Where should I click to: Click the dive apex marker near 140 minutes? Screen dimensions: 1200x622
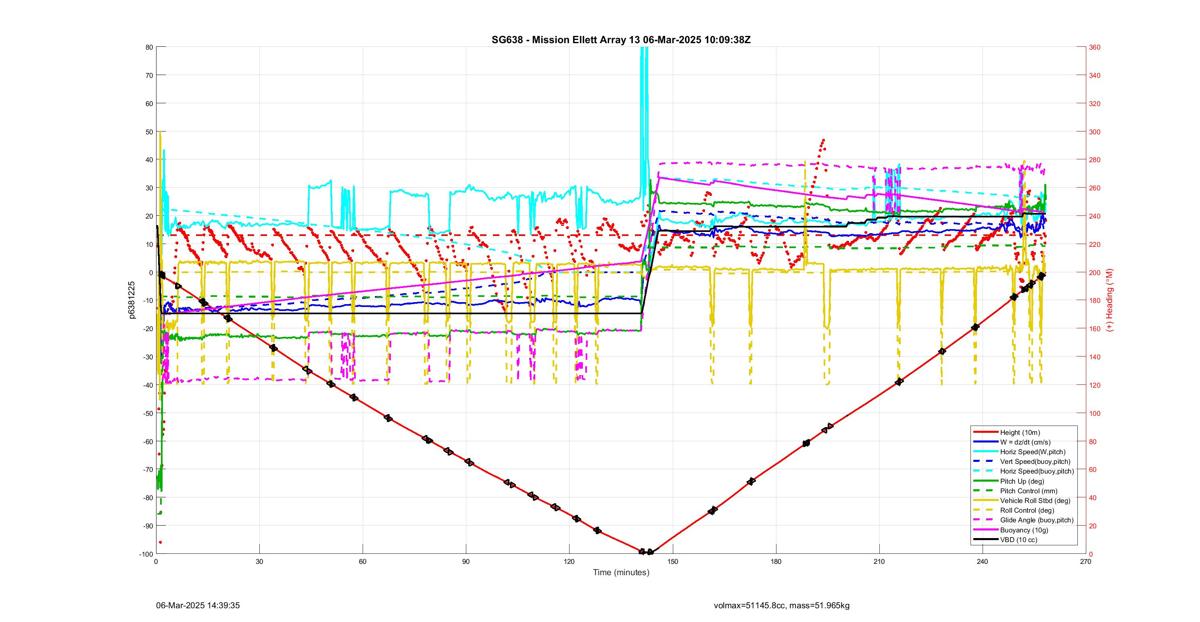(646, 552)
